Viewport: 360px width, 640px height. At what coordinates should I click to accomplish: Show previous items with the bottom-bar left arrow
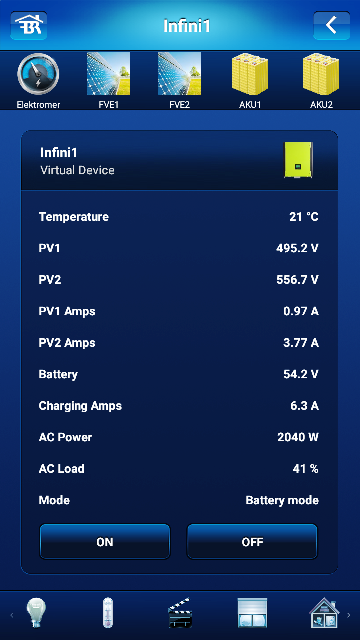coord(11,615)
